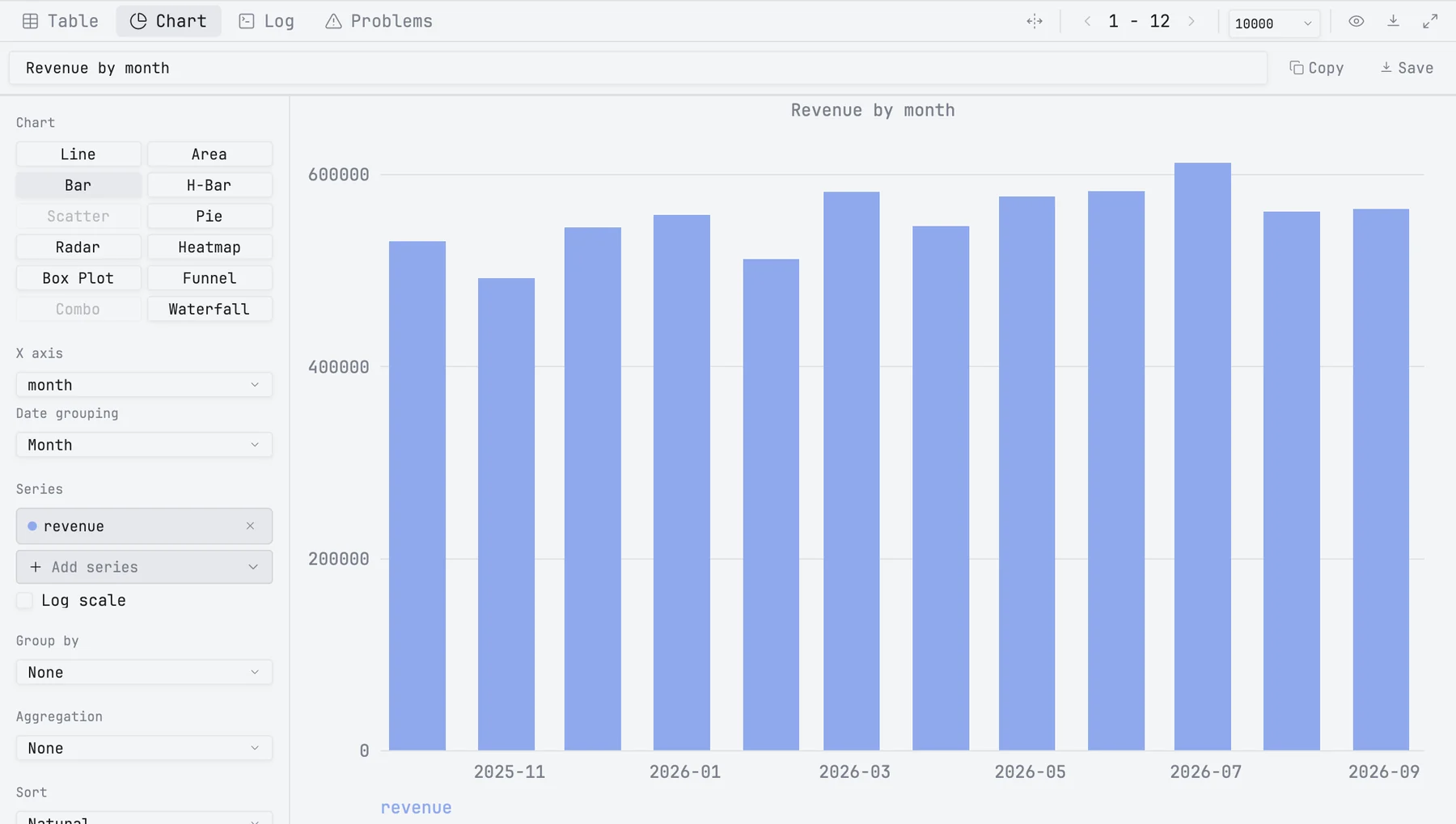Viewport: 1456px width, 824px height.
Task: Open the Date grouping Month dropdown
Action: click(144, 445)
